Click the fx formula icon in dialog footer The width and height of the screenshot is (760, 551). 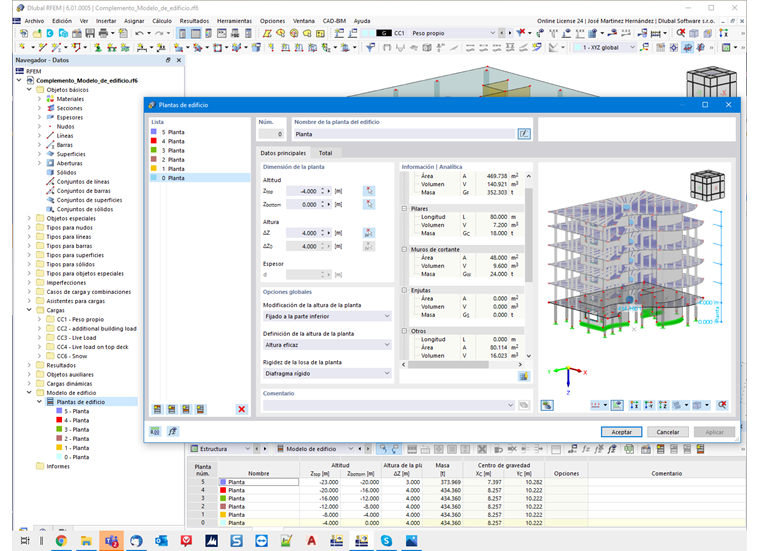[172, 431]
